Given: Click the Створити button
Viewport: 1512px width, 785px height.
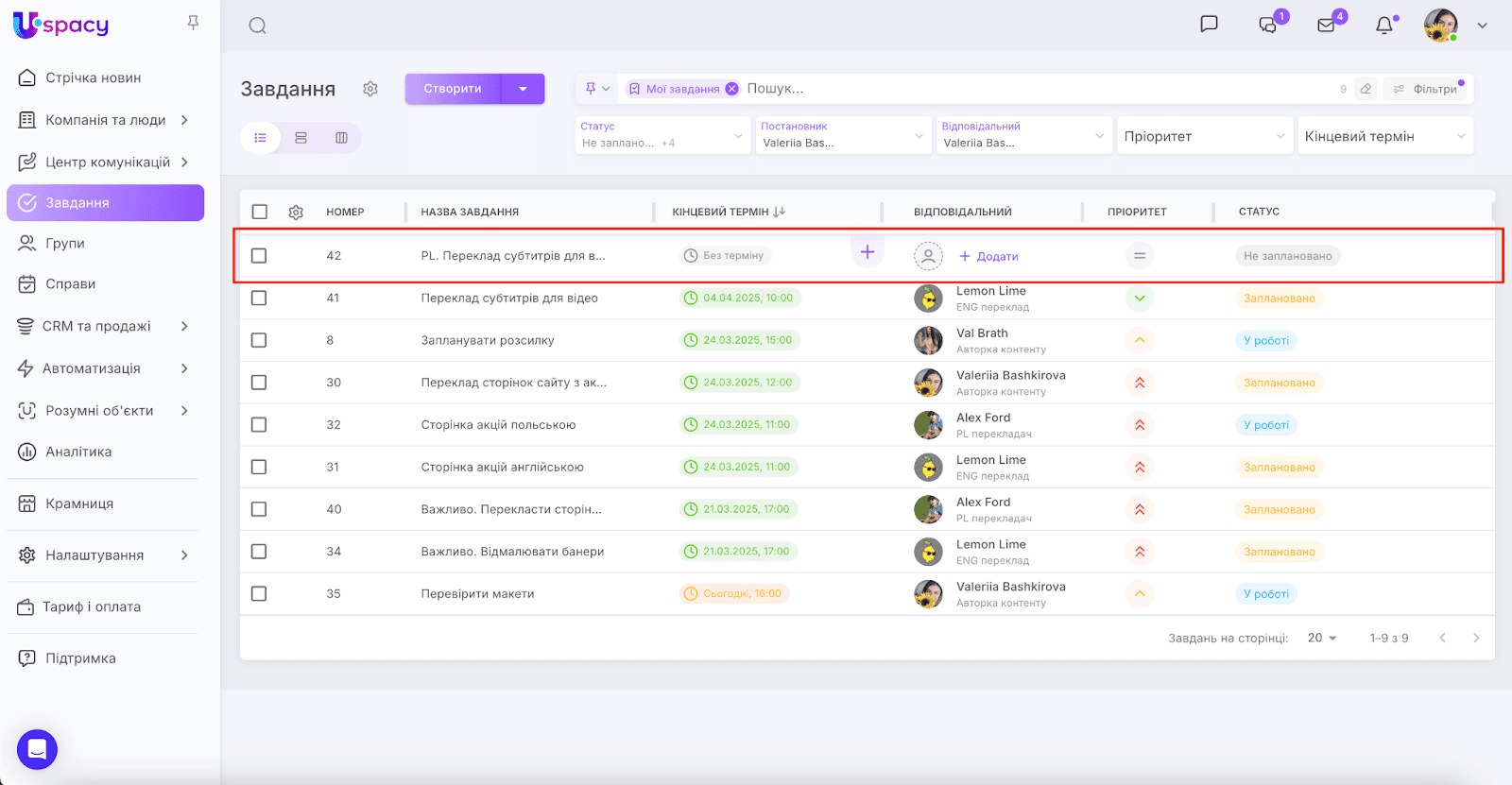Looking at the screenshot, I should click(x=453, y=89).
